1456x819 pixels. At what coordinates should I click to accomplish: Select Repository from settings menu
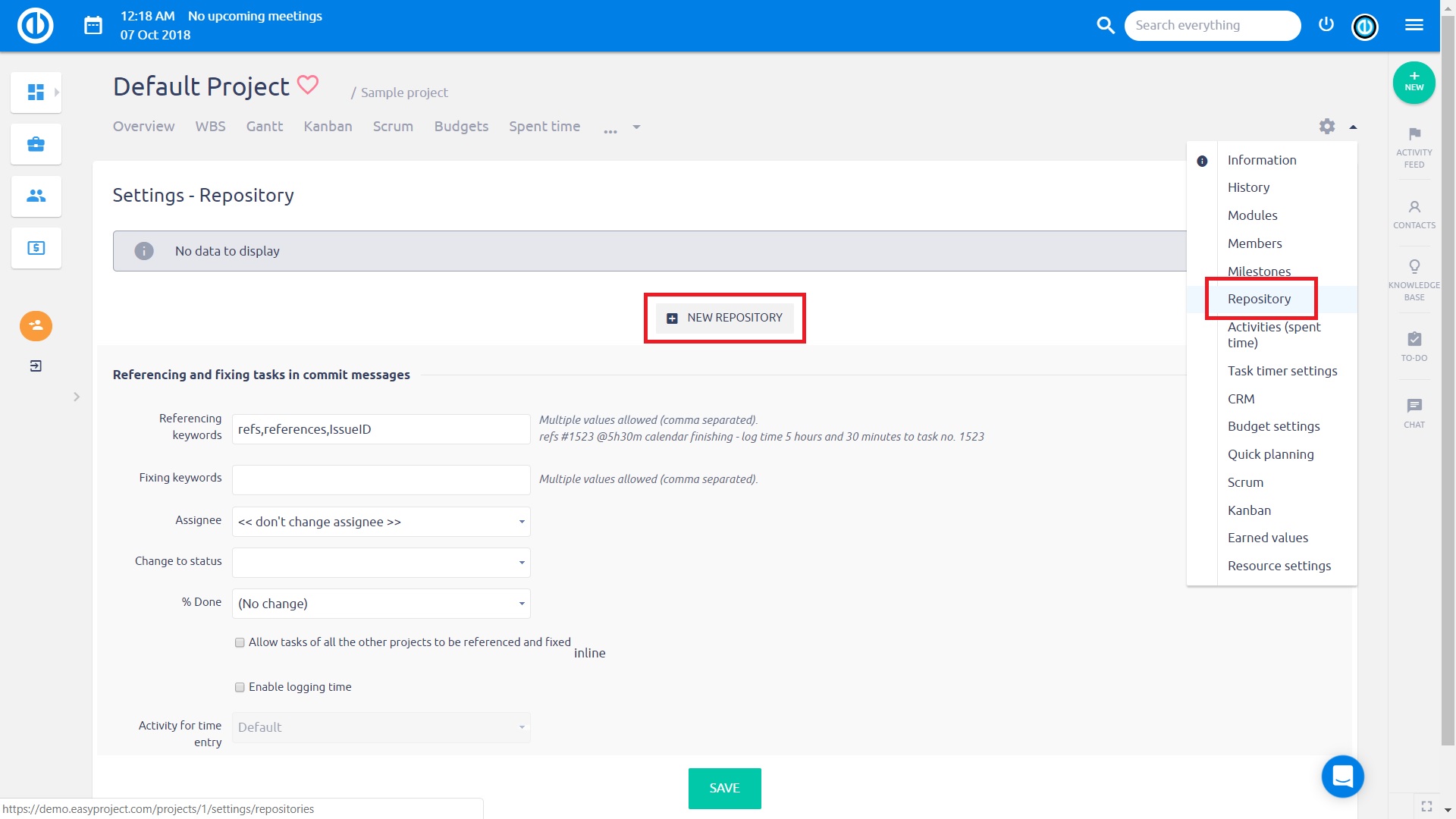click(1260, 298)
